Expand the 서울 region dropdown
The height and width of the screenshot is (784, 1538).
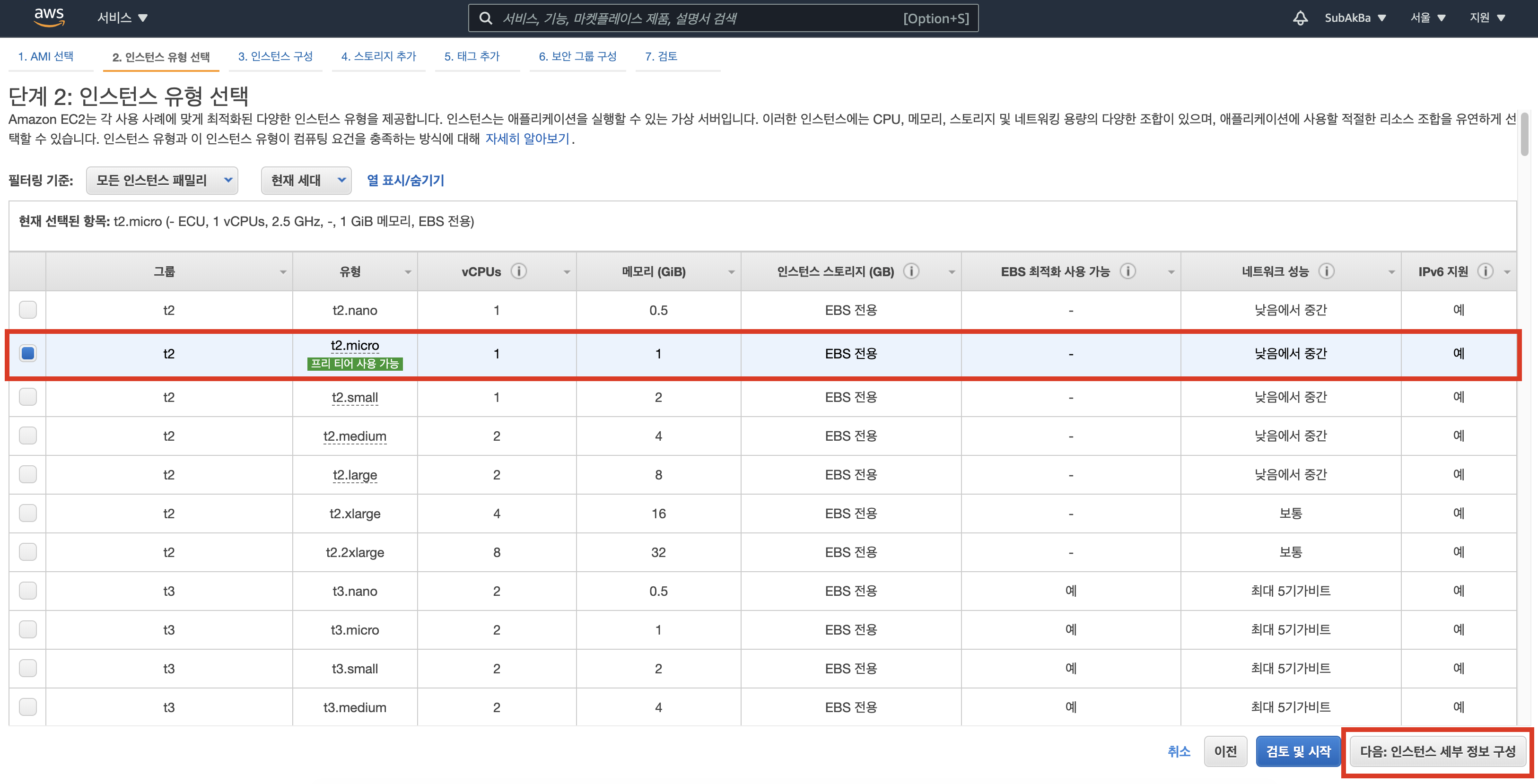pos(1427,18)
